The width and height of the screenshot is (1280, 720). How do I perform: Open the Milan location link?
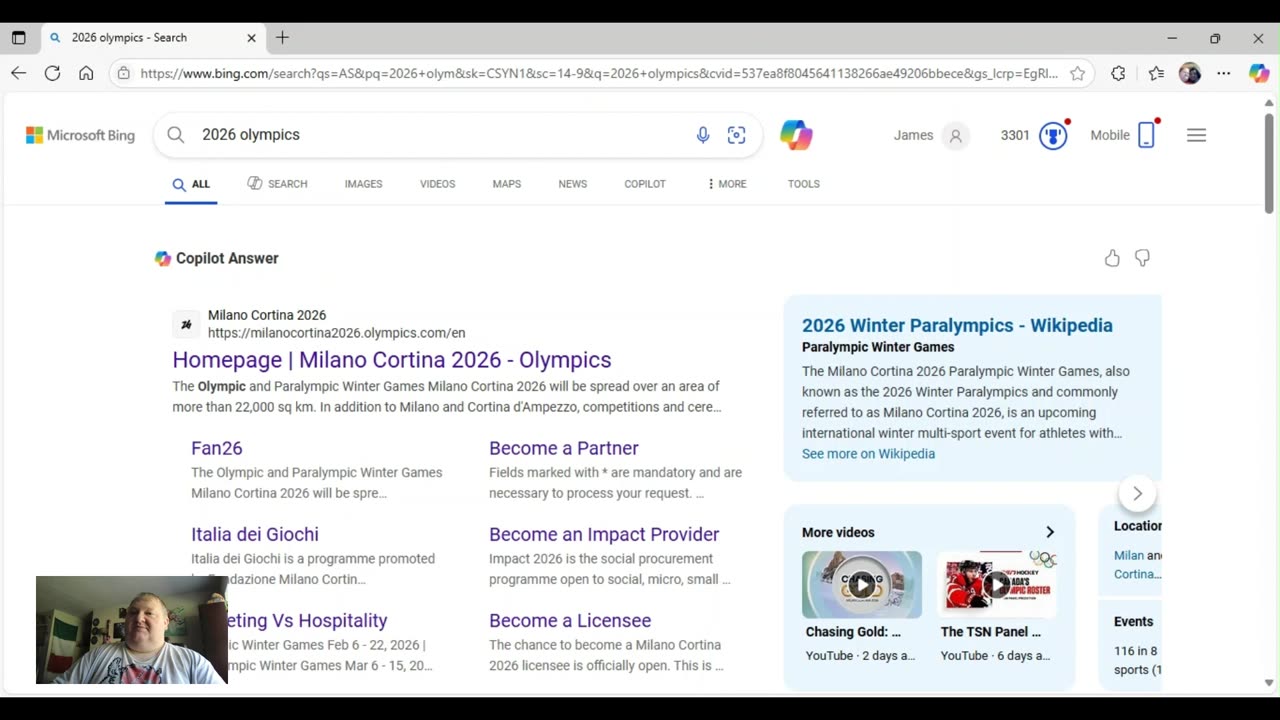pyautogui.click(x=1129, y=555)
